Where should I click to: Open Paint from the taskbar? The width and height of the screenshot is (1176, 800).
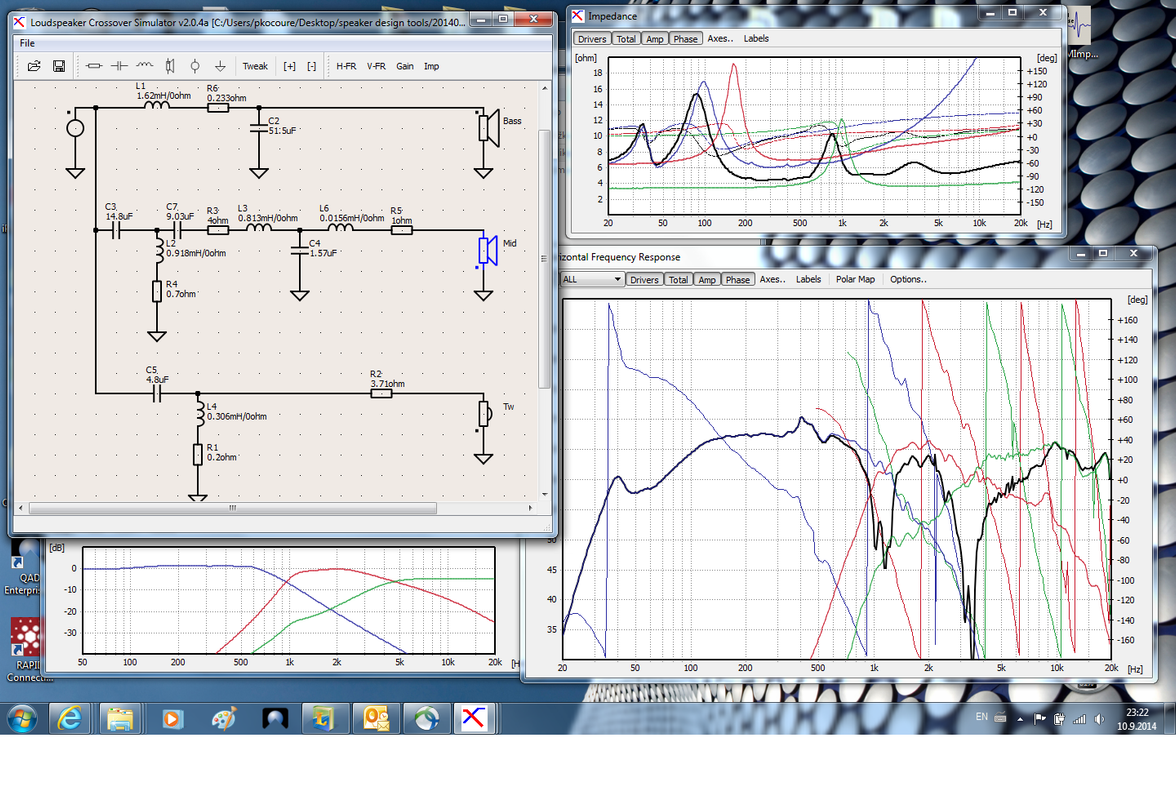click(224, 719)
